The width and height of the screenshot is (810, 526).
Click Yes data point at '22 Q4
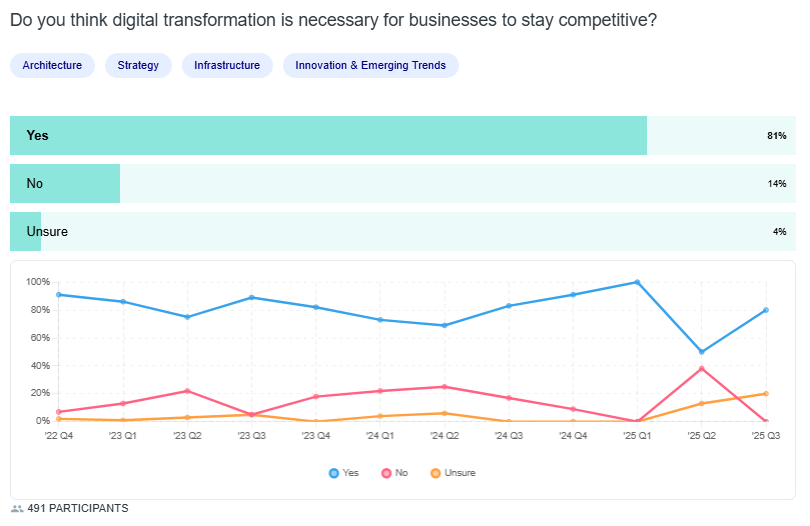[59, 295]
